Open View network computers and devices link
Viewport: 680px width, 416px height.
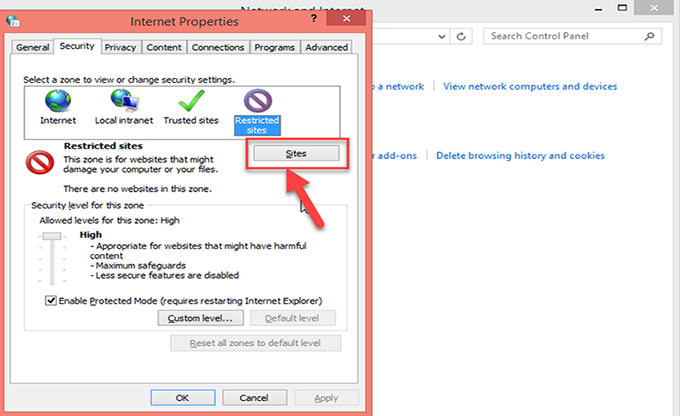coord(529,87)
